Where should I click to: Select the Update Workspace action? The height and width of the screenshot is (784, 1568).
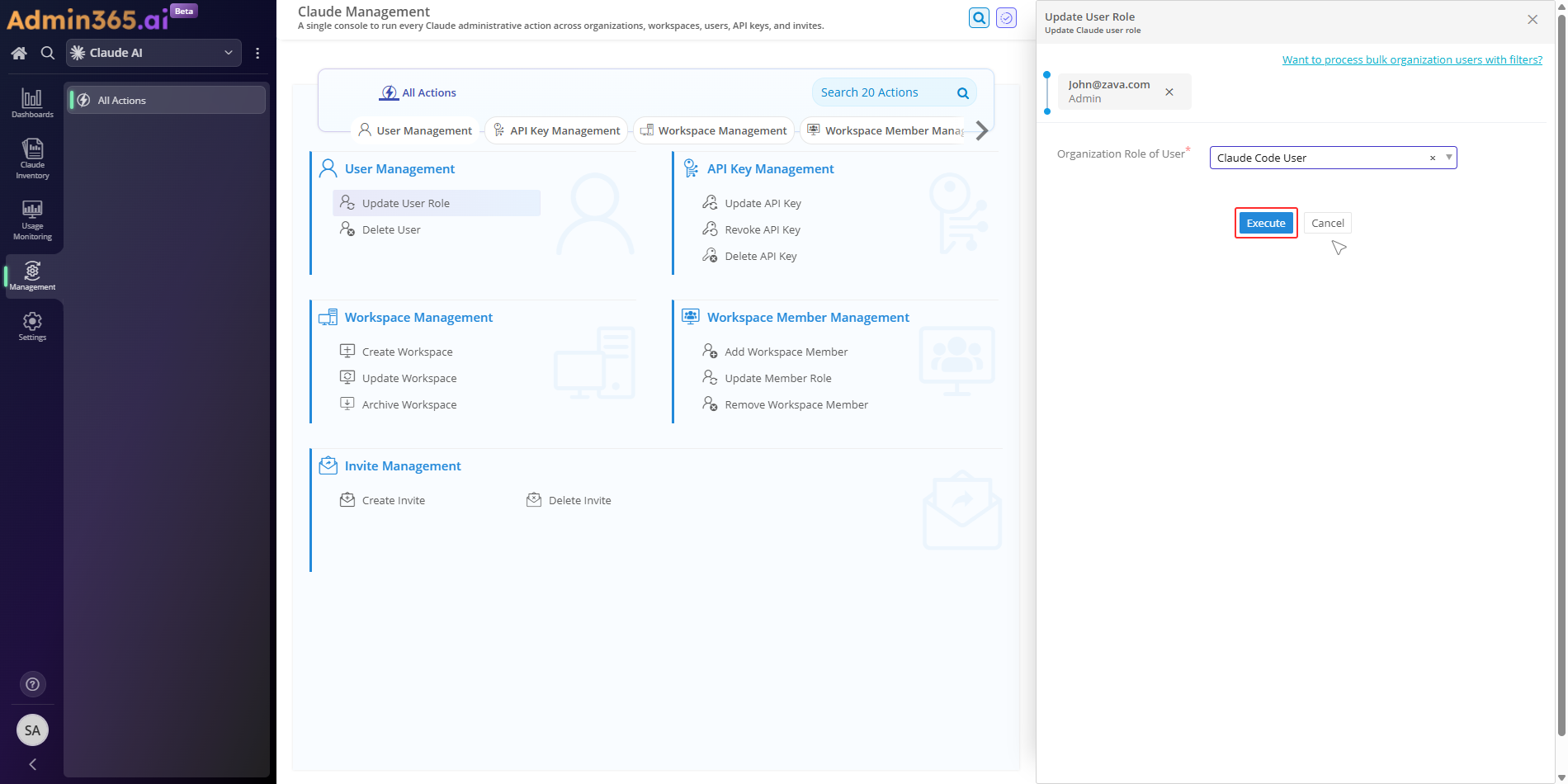click(x=409, y=378)
